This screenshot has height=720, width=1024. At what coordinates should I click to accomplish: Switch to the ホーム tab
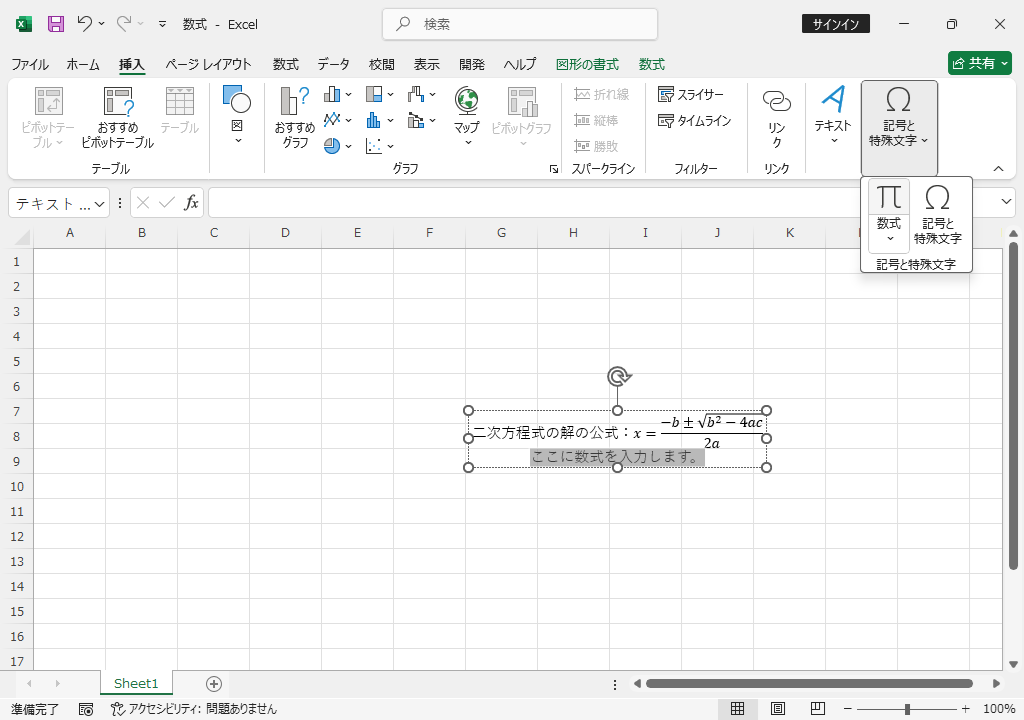pyautogui.click(x=83, y=64)
